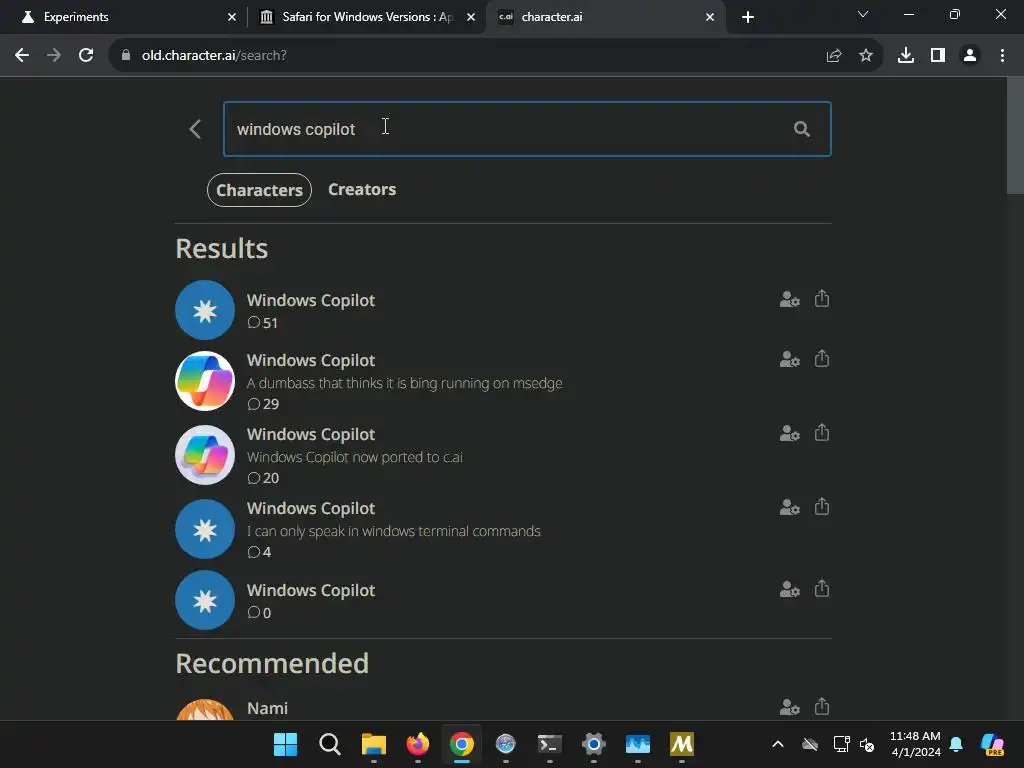1024x768 pixels.
Task: Share the Windows Copilot with 20 chats
Action: pos(822,432)
